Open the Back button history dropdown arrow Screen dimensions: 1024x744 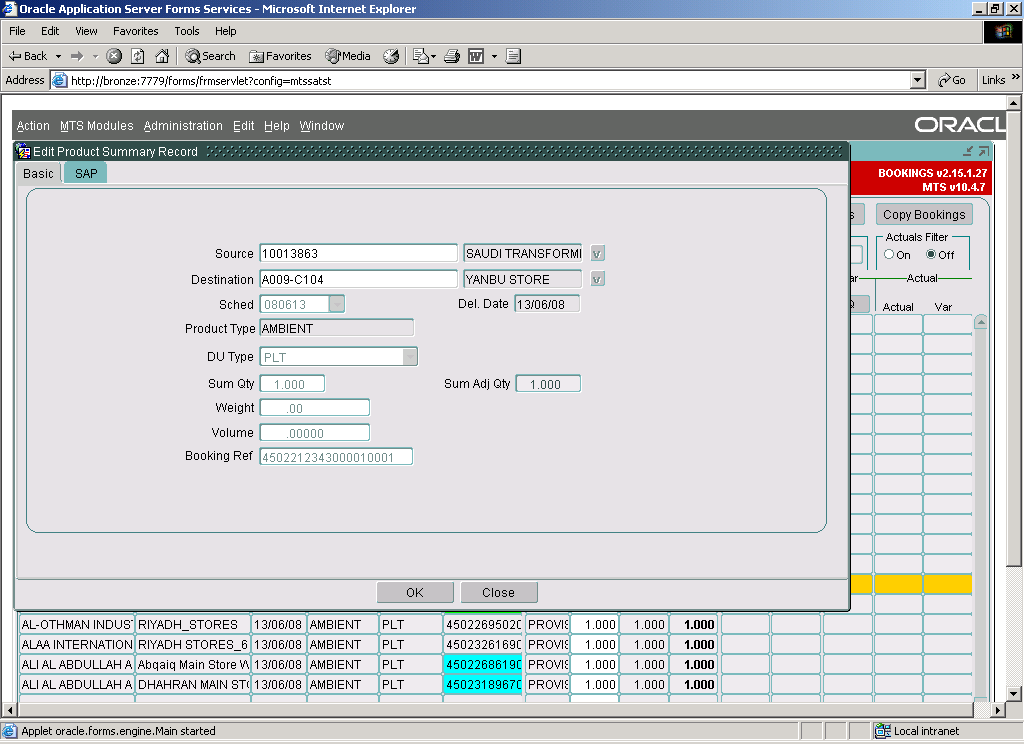(58, 56)
